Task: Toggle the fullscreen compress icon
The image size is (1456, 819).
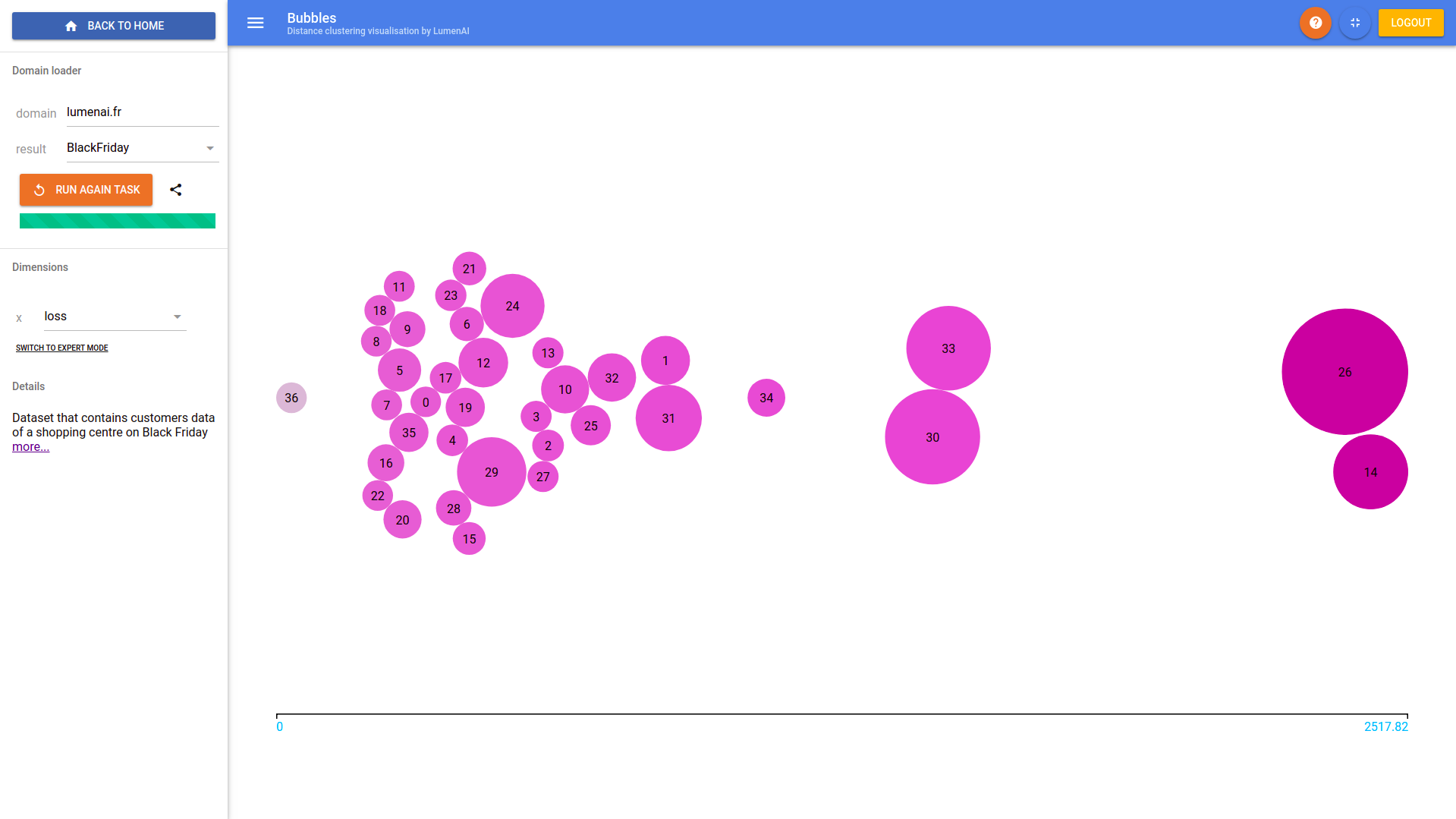Action: click(1355, 23)
